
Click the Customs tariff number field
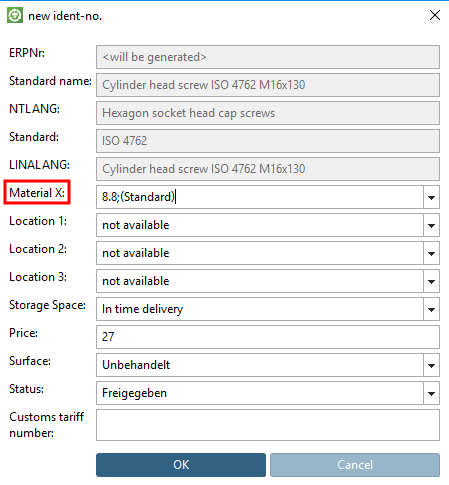pos(268,425)
